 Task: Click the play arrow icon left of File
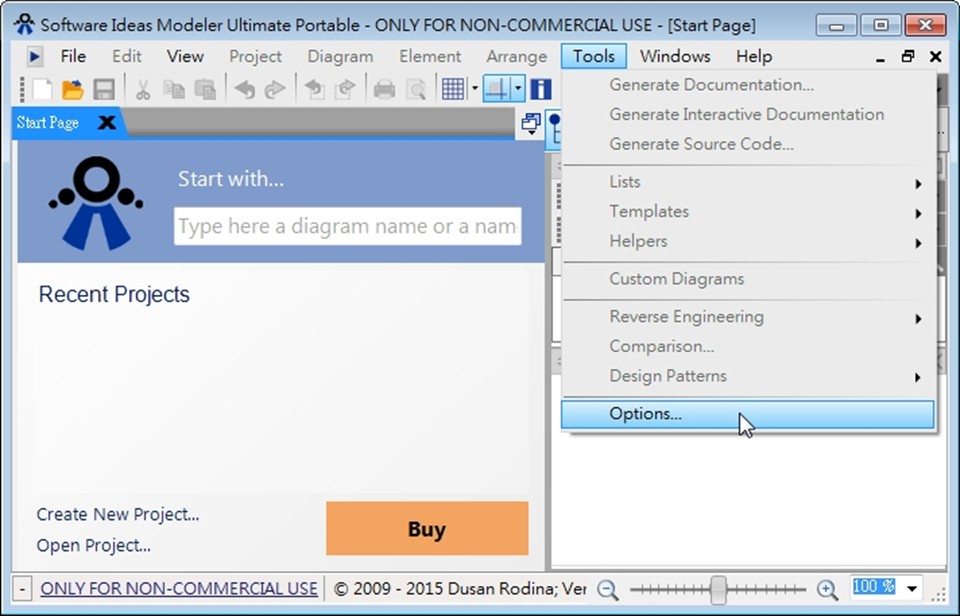pyautogui.click(x=34, y=57)
